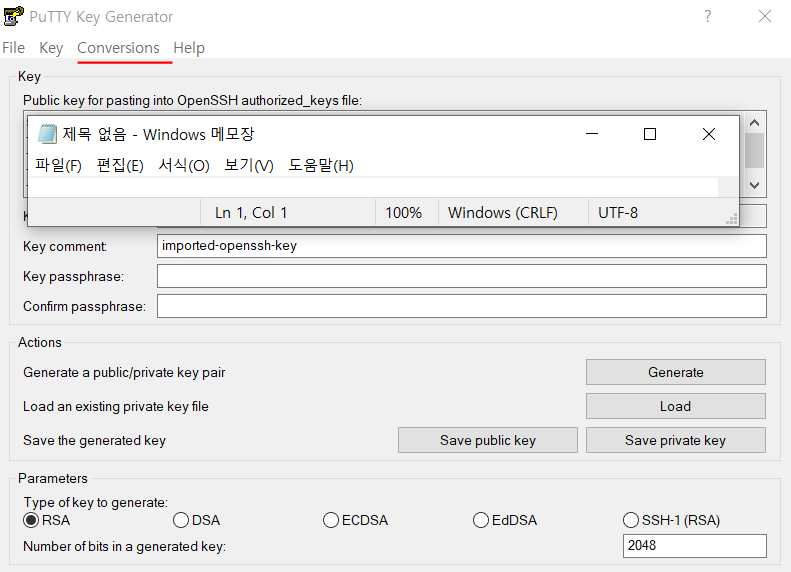
Task: Open the Conversions menu
Action: tap(118, 48)
